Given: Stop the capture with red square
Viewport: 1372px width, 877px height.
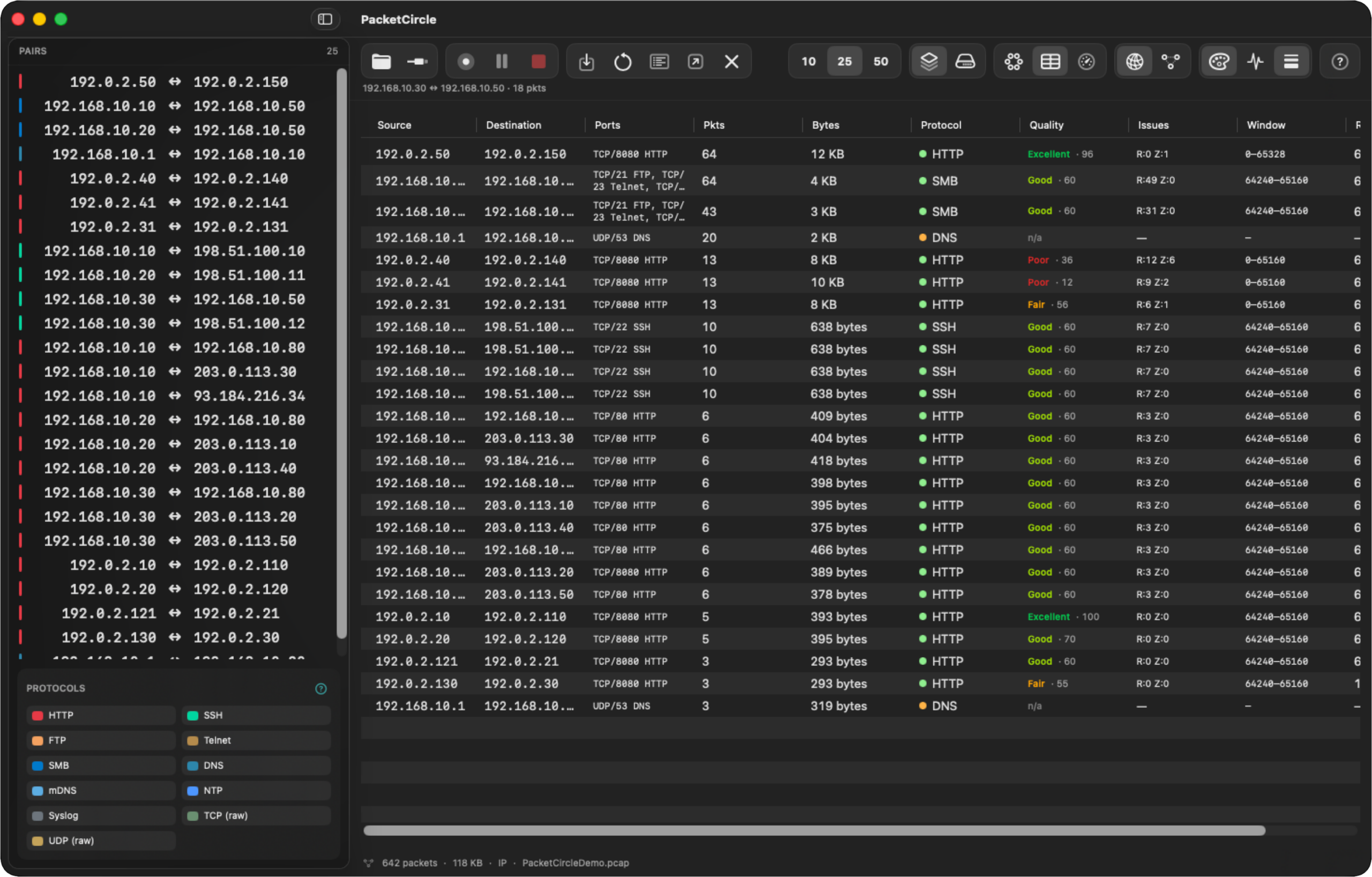Looking at the screenshot, I should (x=539, y=62).
